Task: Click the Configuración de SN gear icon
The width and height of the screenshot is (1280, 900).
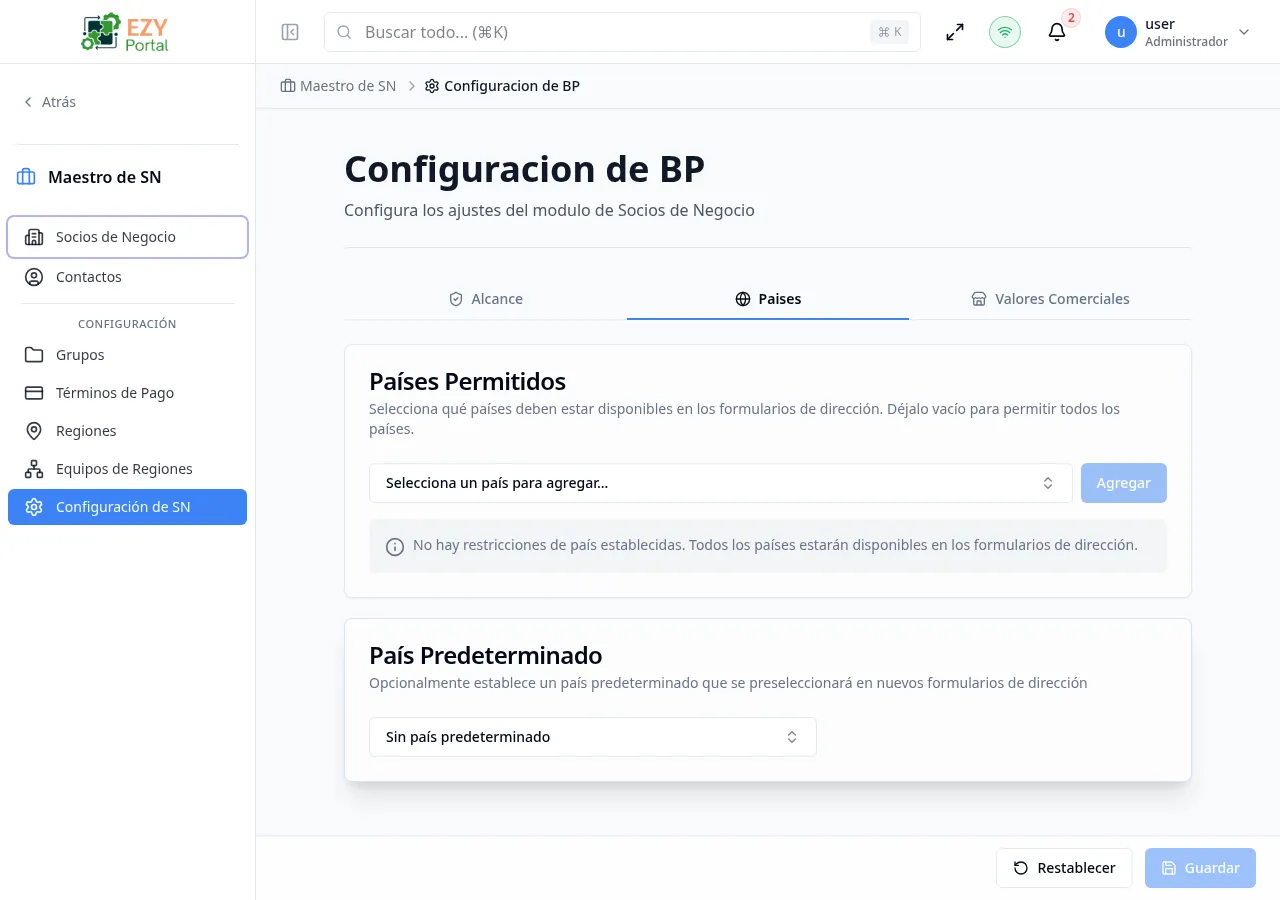Action: (34, 507)
